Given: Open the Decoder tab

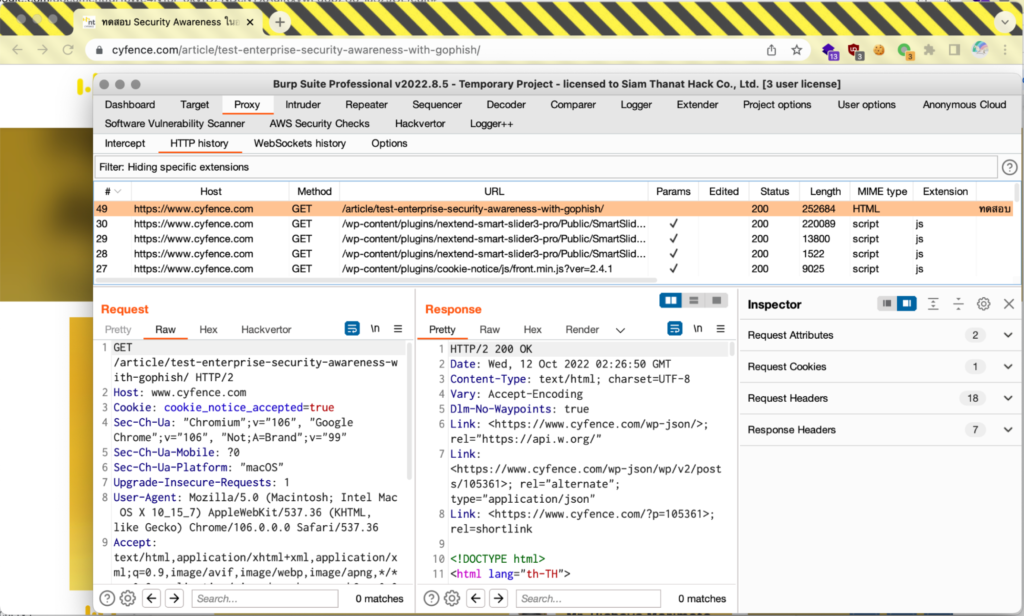Looking at the screenshot, I should (506, 105).
